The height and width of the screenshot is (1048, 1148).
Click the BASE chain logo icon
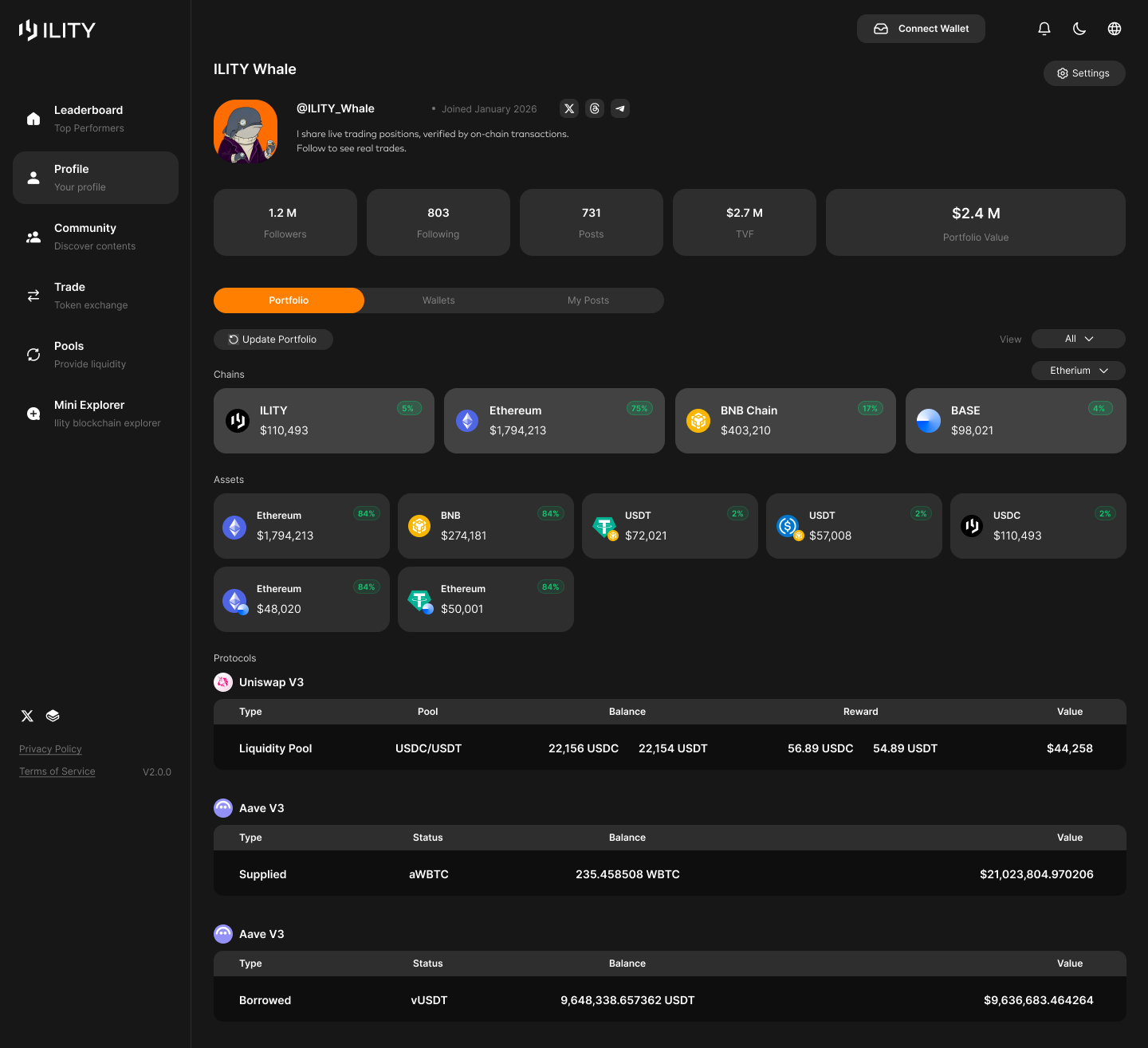coord(929,421)
